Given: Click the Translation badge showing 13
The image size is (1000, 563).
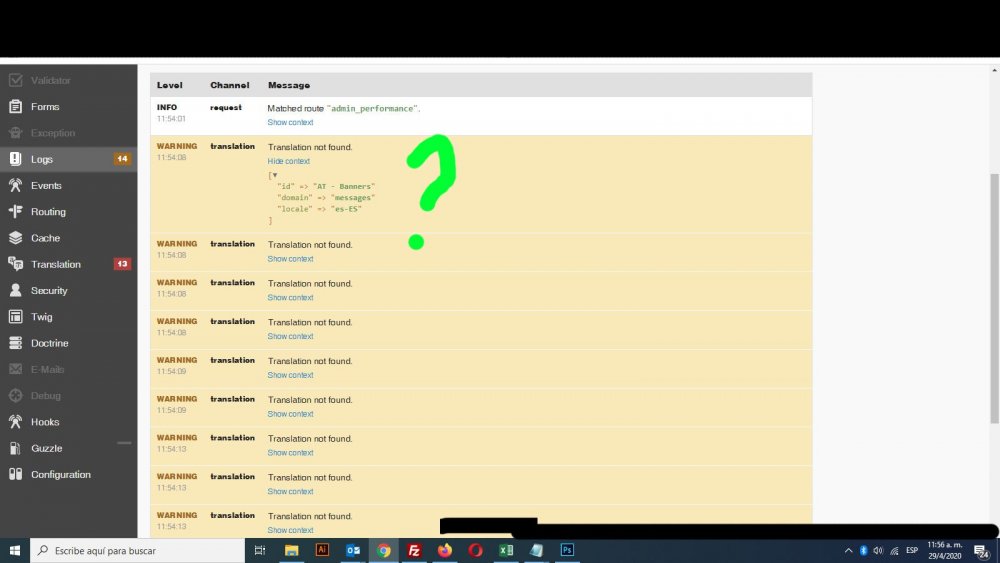Looking at the screenshot, I should click(x=122, y=264).
